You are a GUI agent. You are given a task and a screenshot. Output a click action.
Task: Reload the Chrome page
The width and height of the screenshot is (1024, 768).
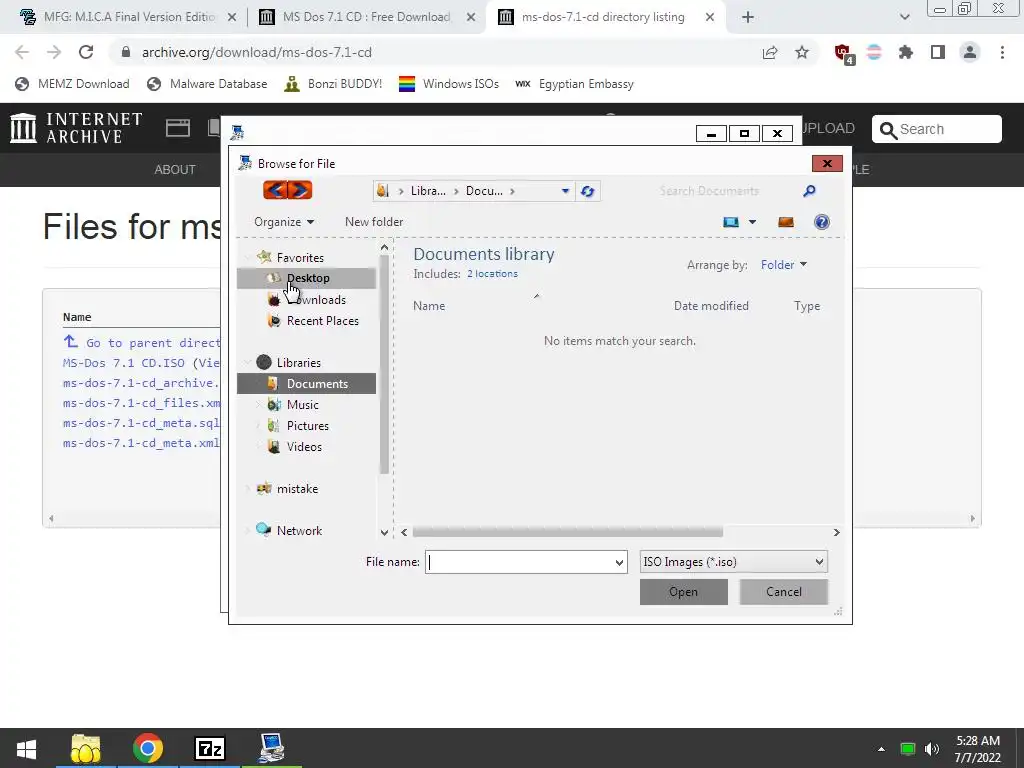[x=86, y=52]
